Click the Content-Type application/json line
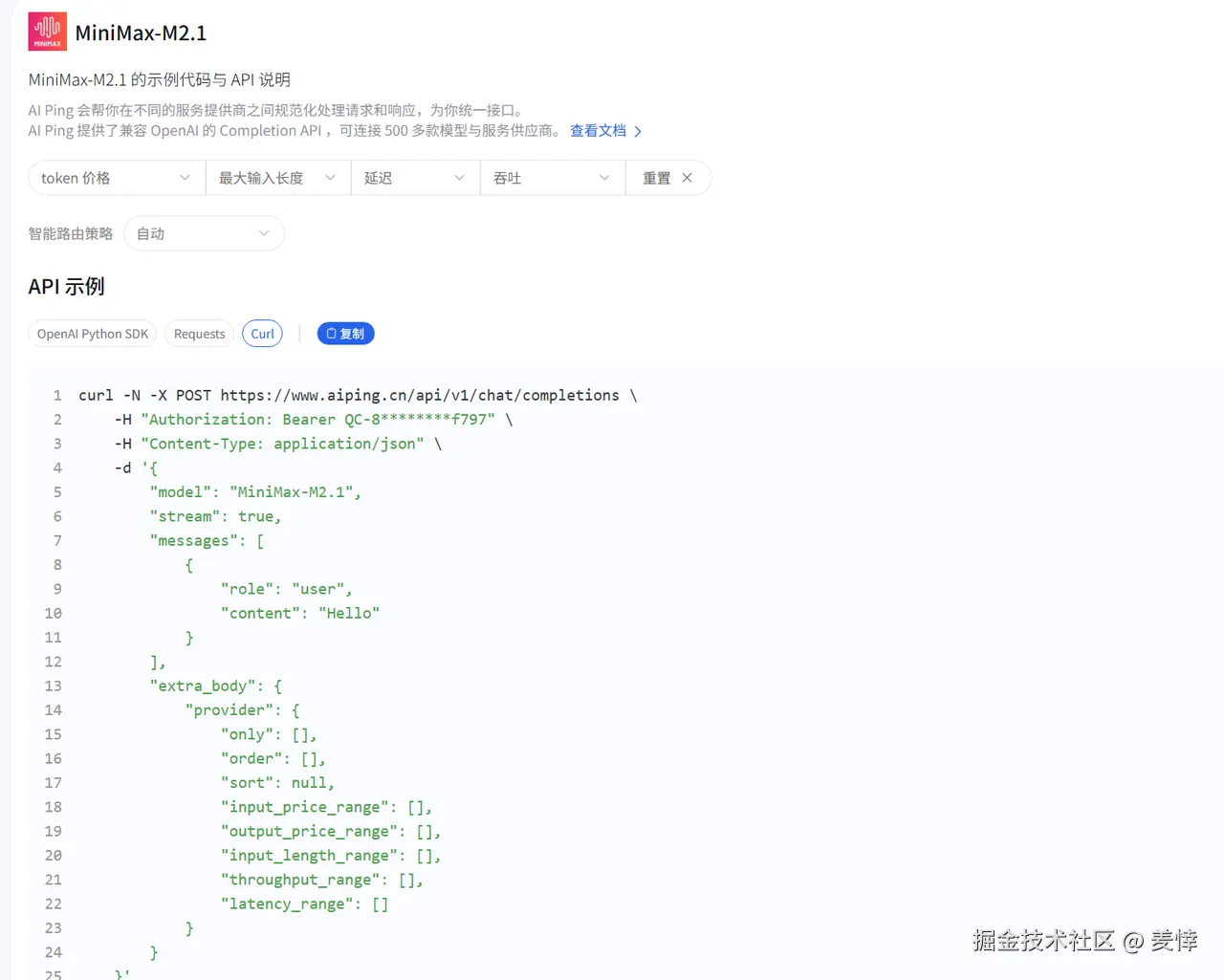The height and width of the screenshot is (980, 1224). click(x=277, y=444)
